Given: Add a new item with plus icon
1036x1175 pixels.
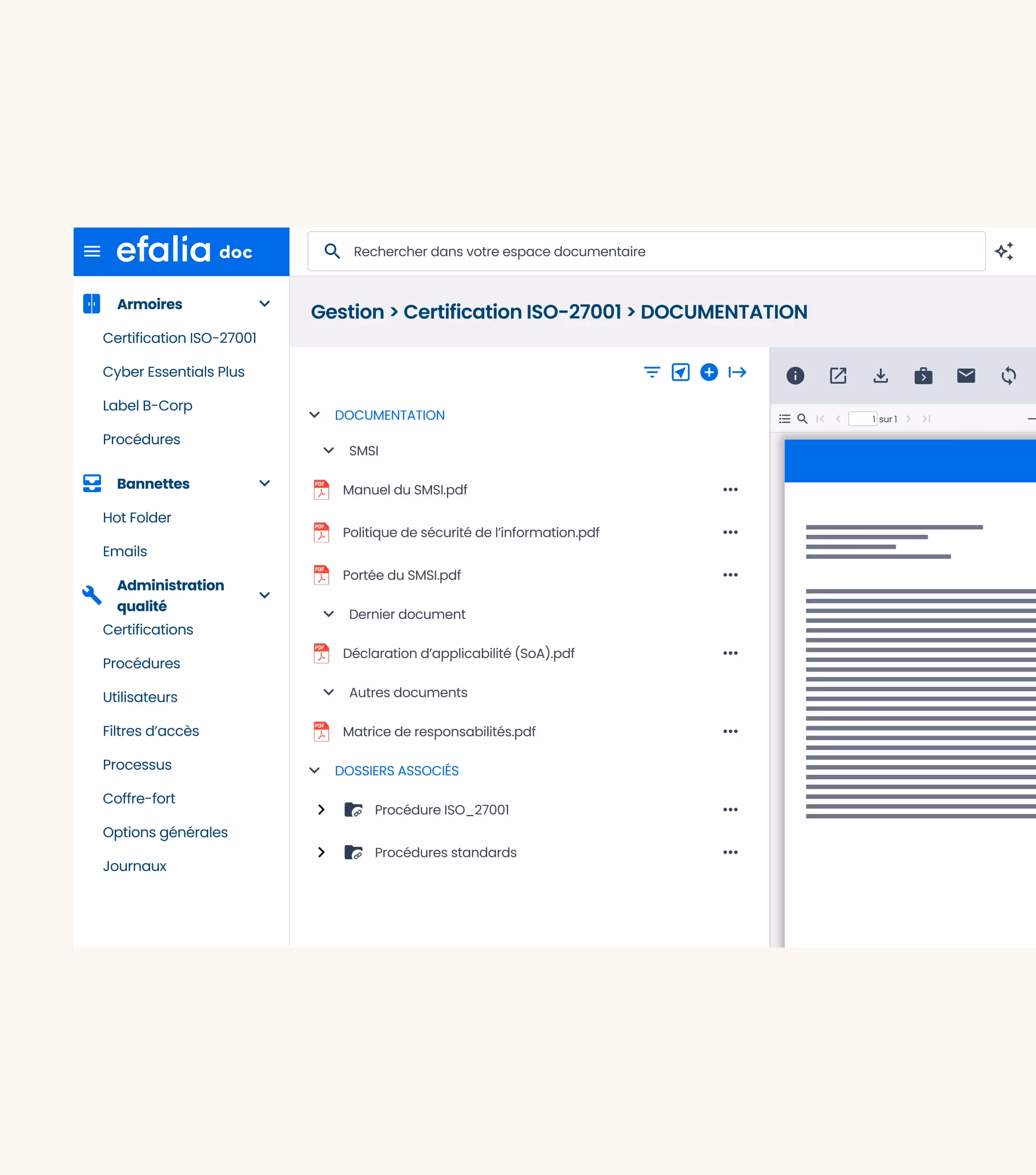Looking at the screenshot, I should 709,372.
